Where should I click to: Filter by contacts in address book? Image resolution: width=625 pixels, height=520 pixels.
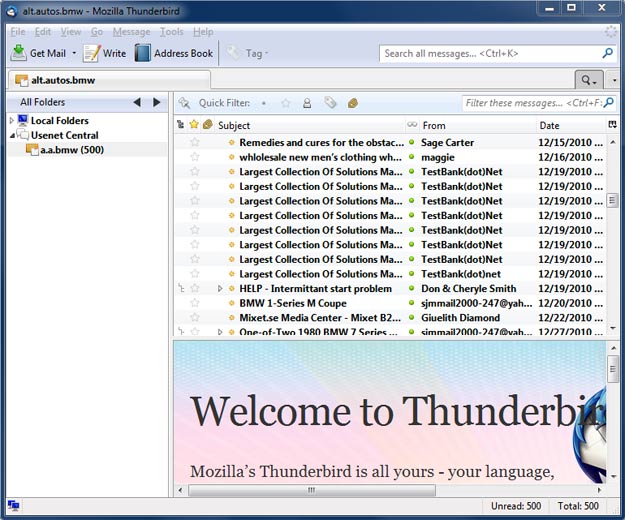coord(307,103)
